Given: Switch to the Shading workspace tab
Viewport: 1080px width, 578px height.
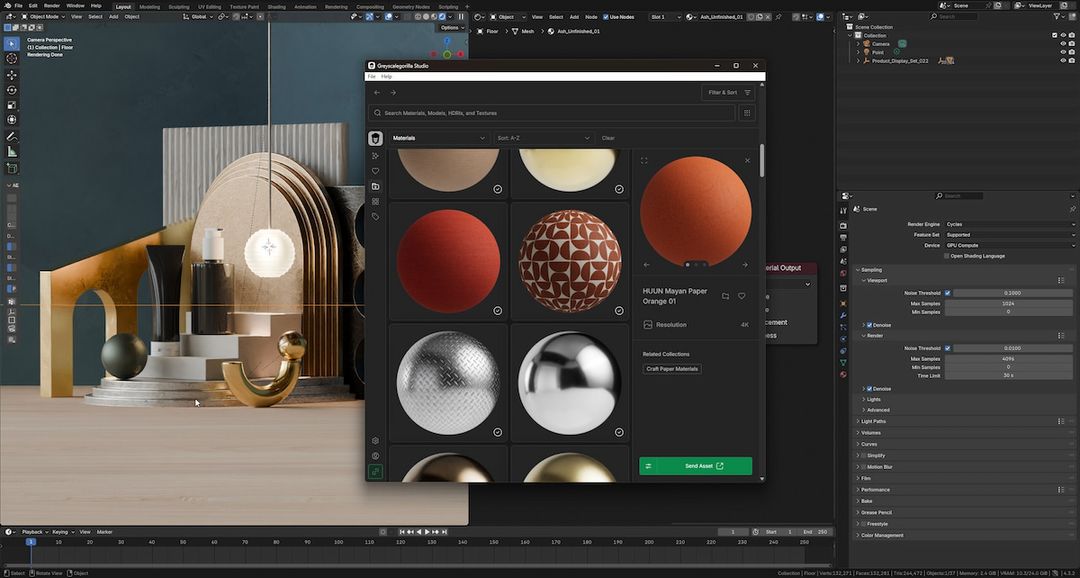Looking at the screenshot, I should (x=278, y=6).
